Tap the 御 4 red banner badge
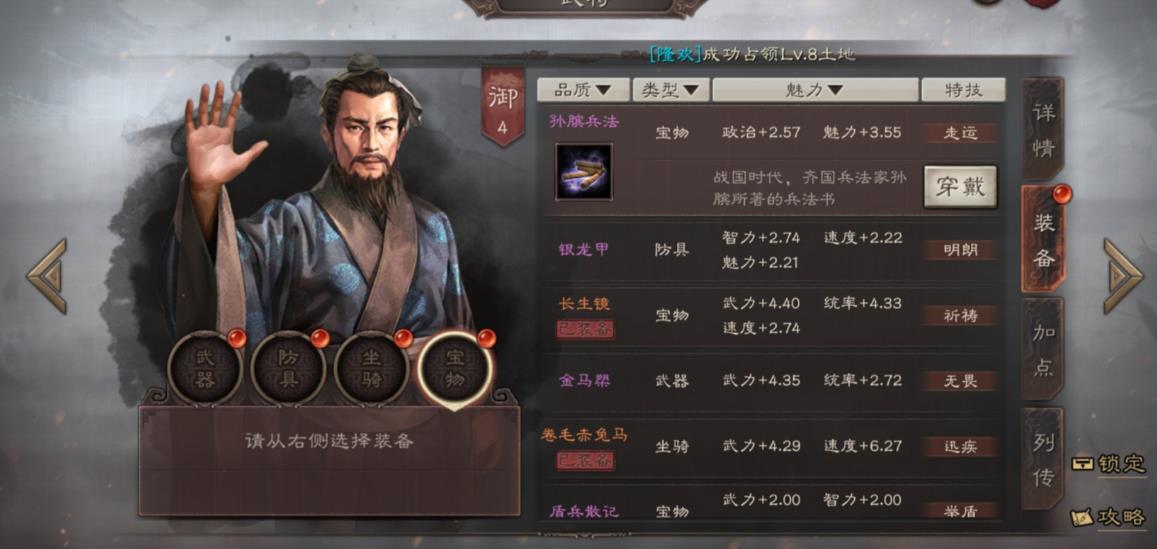Image resolution: width=1157 pixels, height=549 pixels. 502,106
